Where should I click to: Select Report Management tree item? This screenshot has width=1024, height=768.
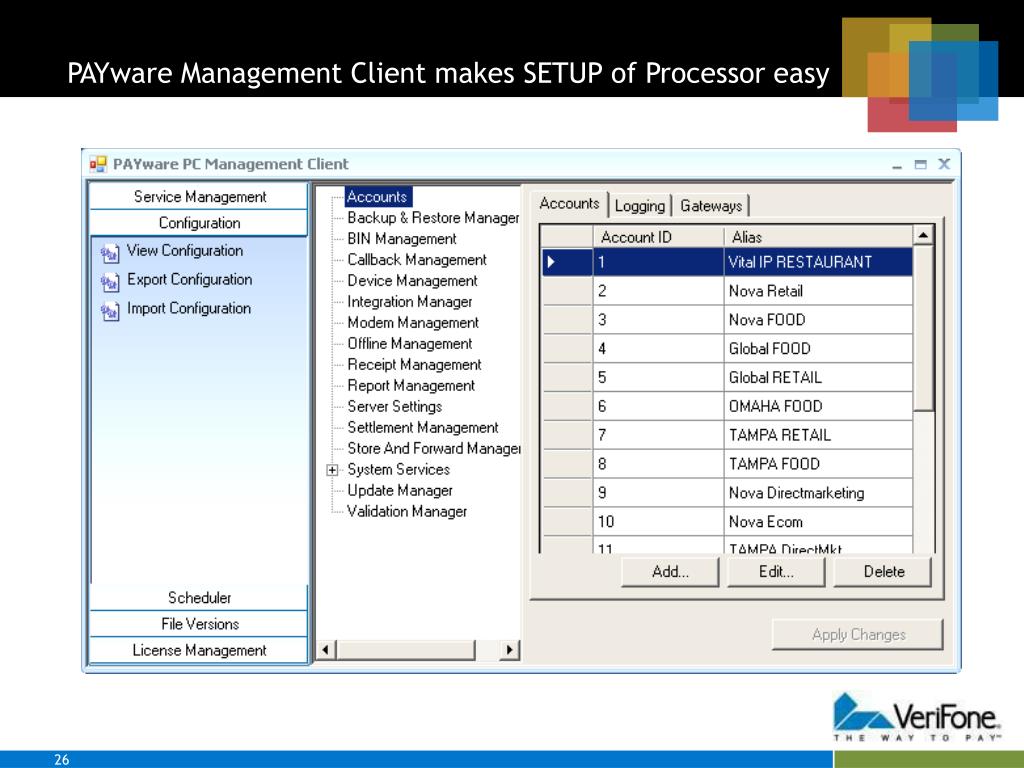(411, 385)
